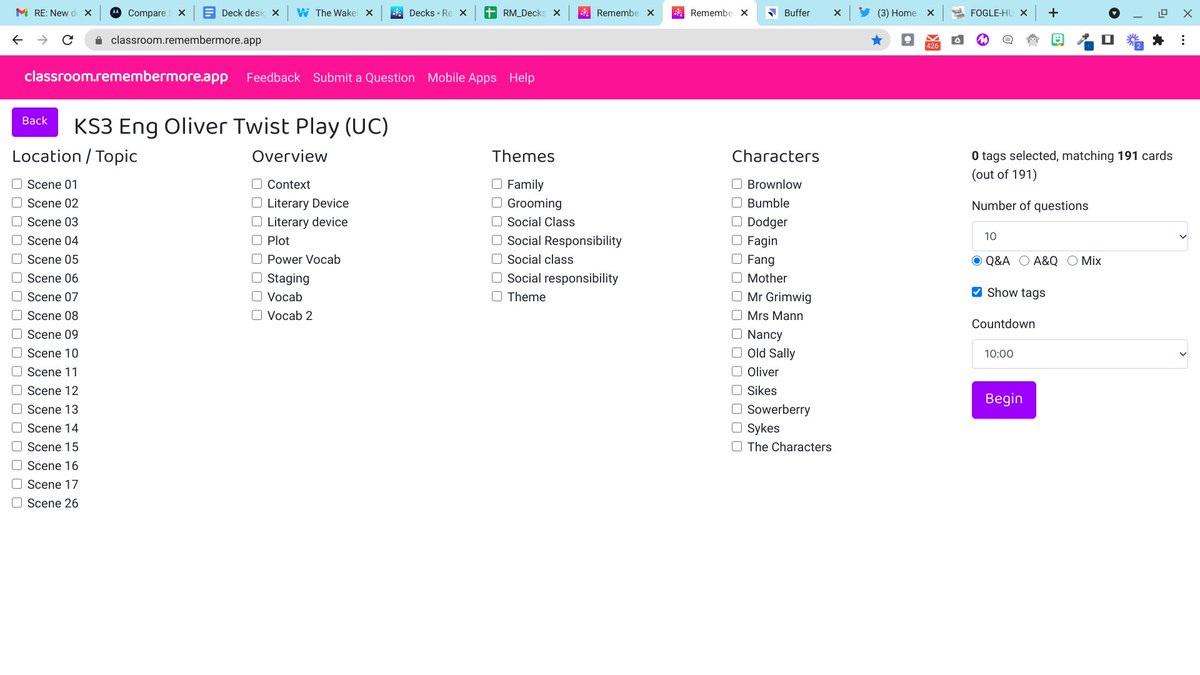1200x675 pixels.
Task: Open the Number of questions dropdown
Action: click(1080, 236)
